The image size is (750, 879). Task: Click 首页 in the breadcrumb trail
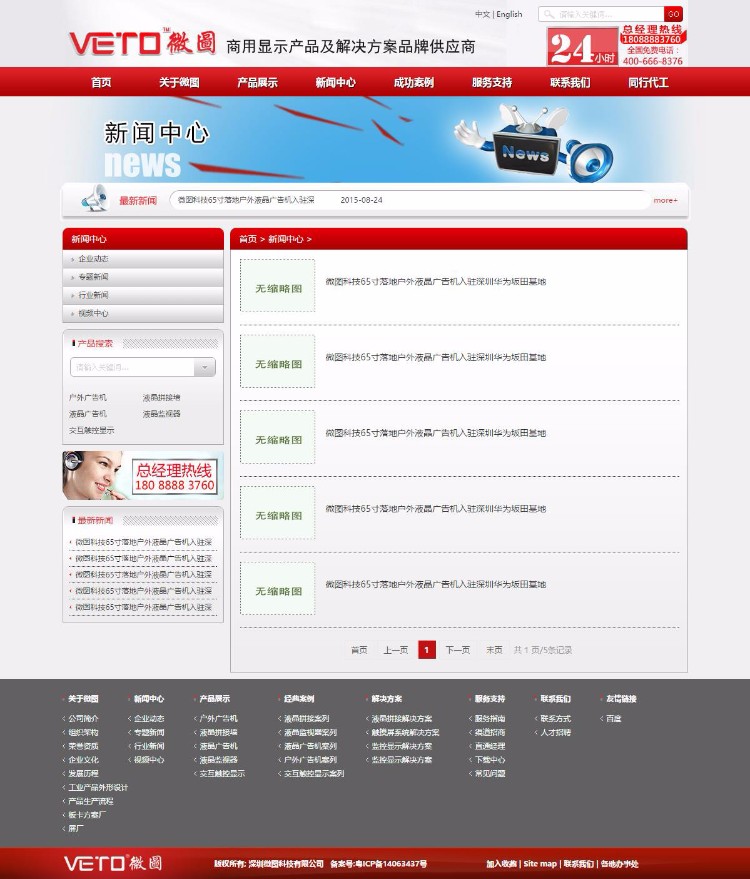pos(248,239)
